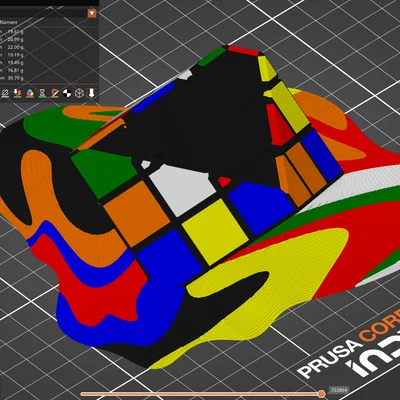Toggle custom G-code visibility icon

[x=55, y=93]
